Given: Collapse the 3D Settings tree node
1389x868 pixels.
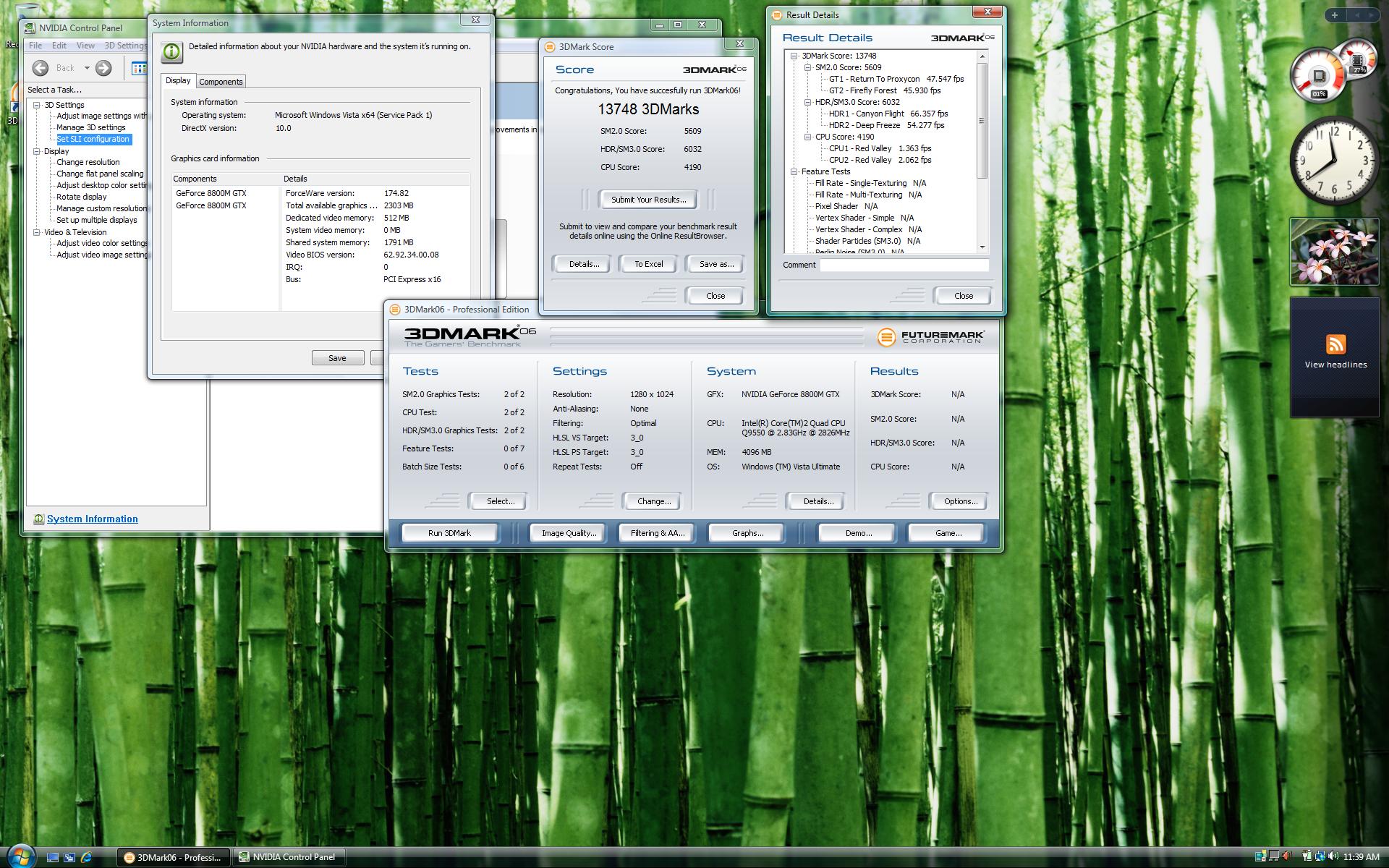Looking at the screenshot, I should point(37,105).
